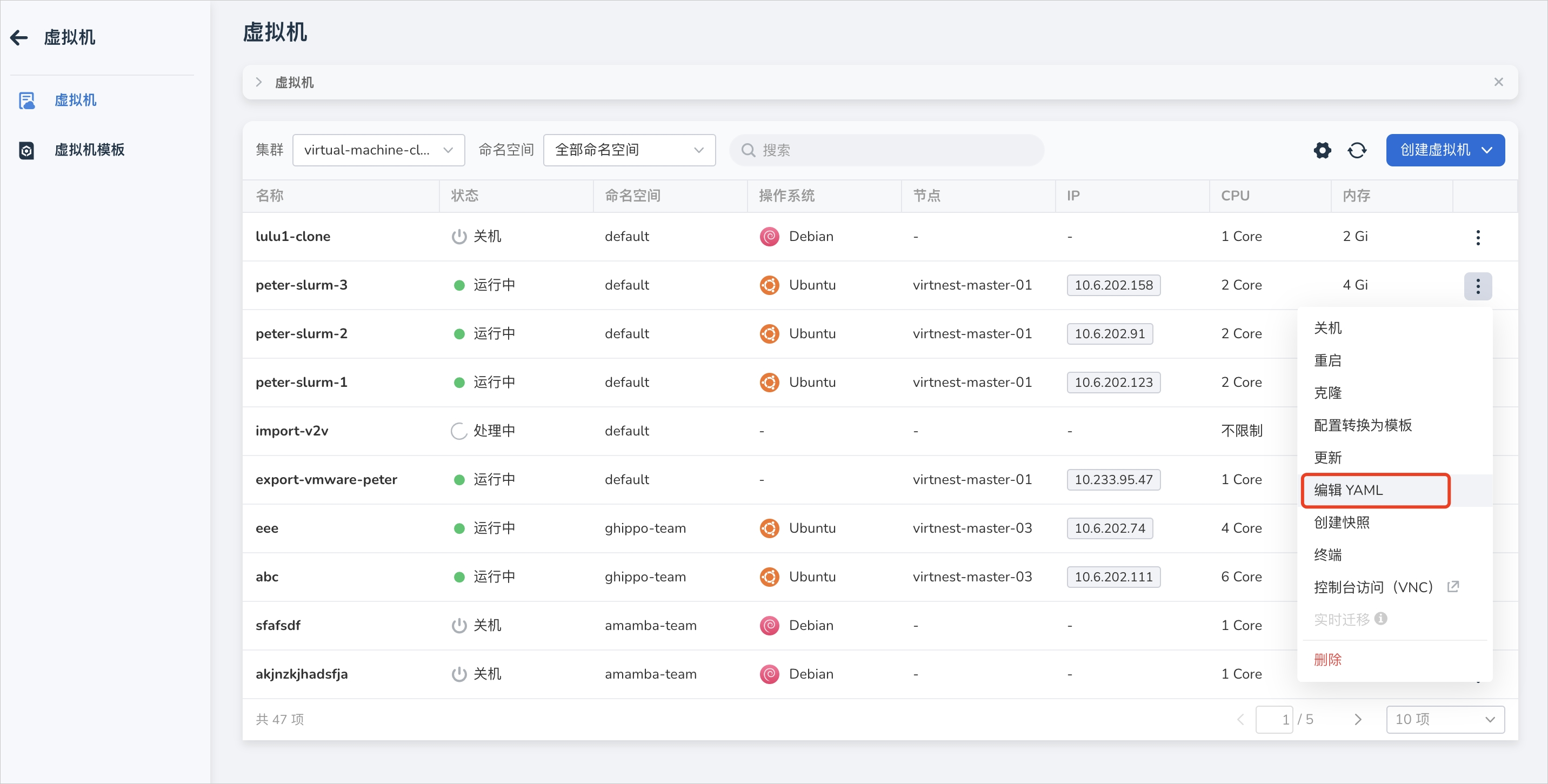This screenshot has width=1548, height=784.
Task: Click the Debian icon in lulu1-clone row
Action: [x=769, y=237]
